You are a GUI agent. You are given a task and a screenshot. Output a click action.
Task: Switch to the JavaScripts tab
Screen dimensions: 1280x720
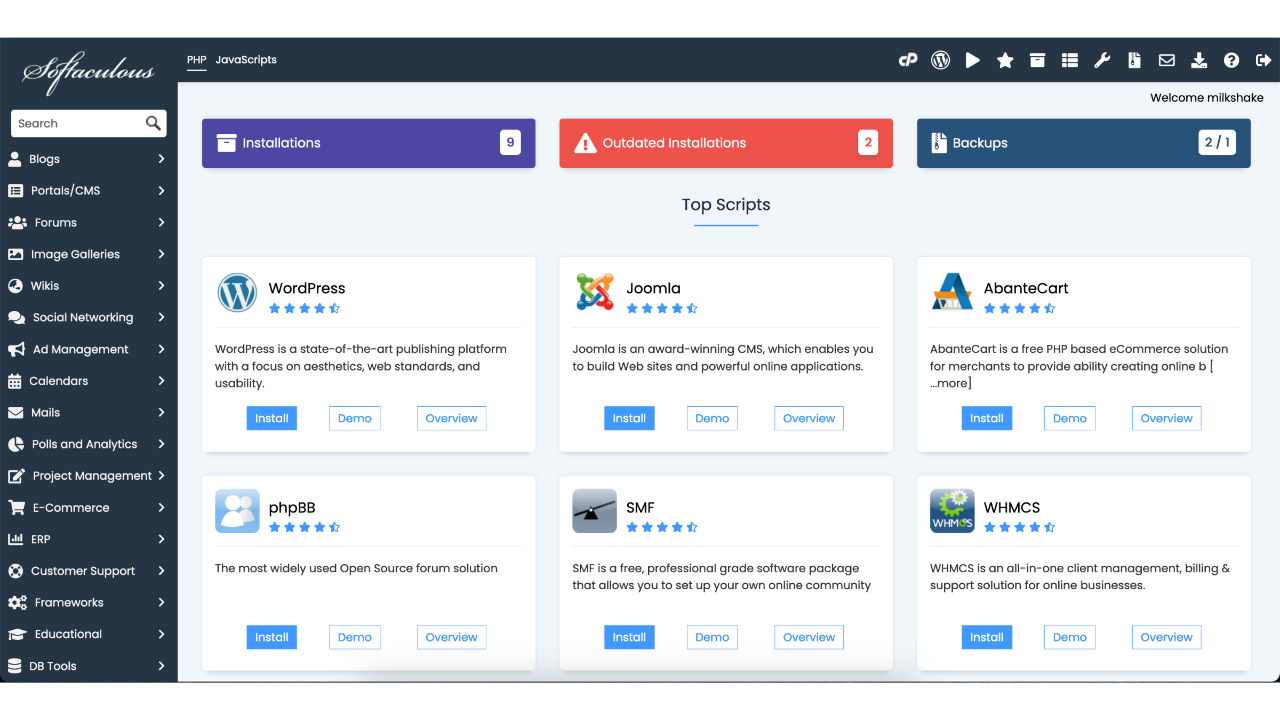(246, 60)
